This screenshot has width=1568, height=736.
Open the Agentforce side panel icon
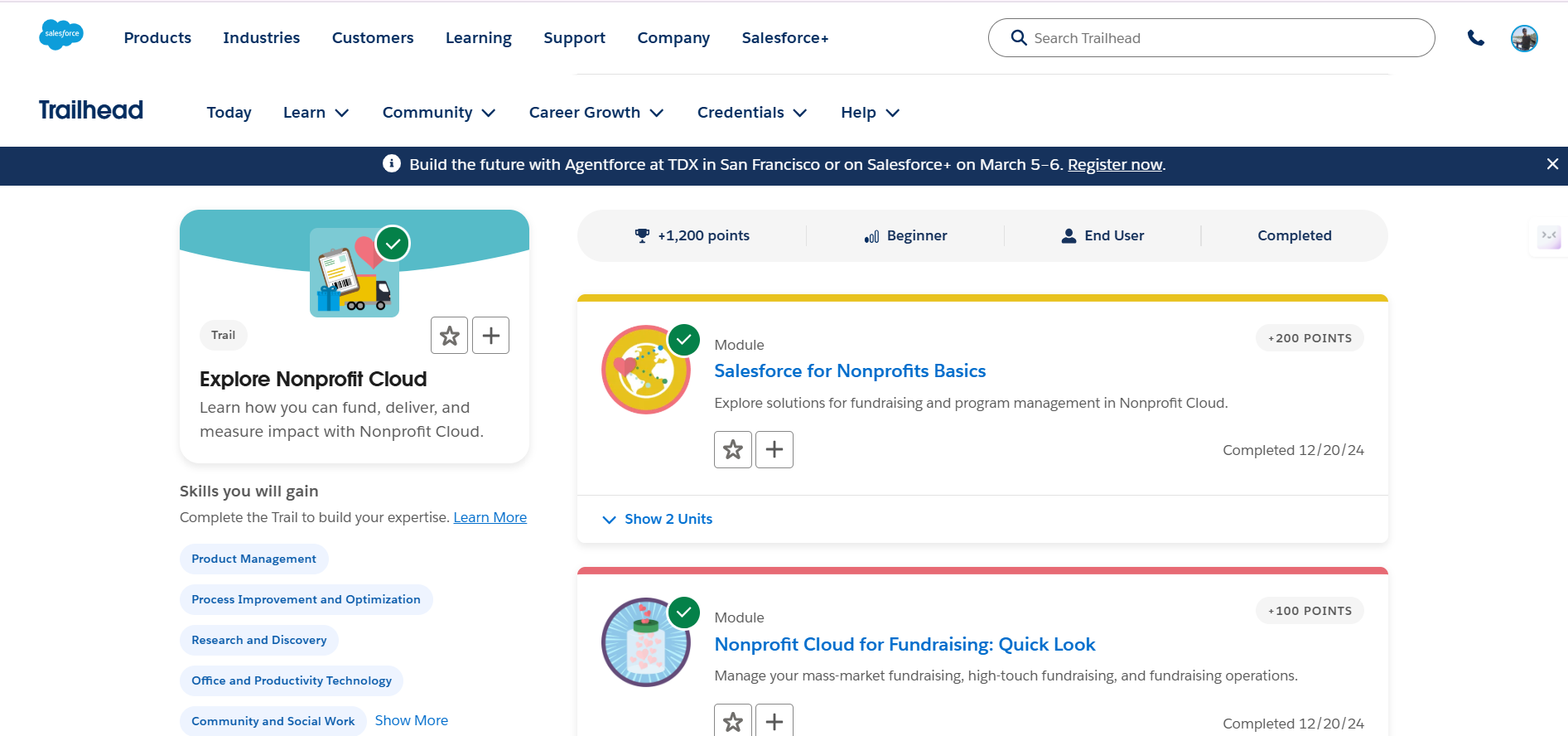point(1549,237)
